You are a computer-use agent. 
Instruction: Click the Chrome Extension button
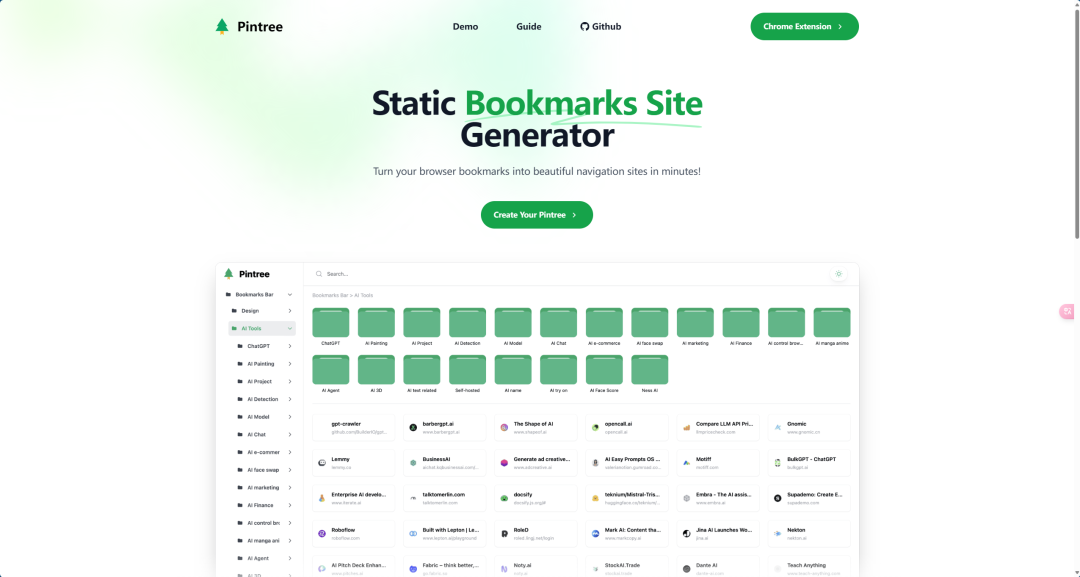(804, 26)
